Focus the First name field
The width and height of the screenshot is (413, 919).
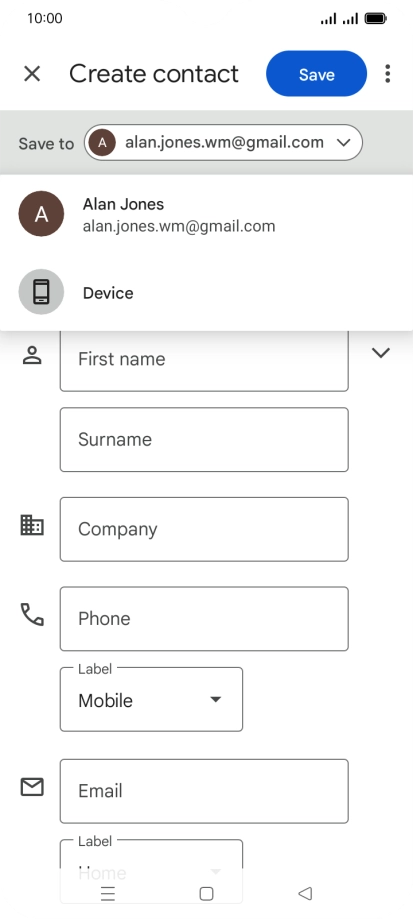(204, 359)
